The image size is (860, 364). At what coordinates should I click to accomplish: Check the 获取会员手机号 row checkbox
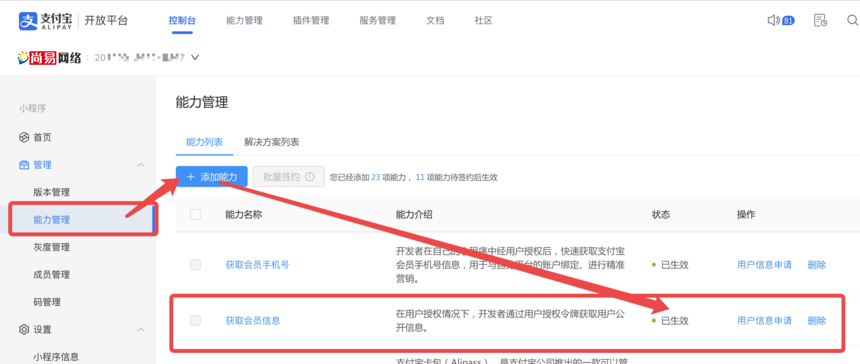tap(195, 265)
